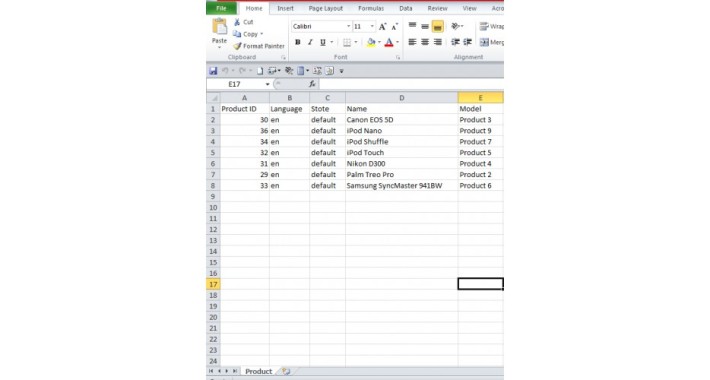710x380 pixels.
Task: Click the Wrap Text icon
Action: click(485, 26)
